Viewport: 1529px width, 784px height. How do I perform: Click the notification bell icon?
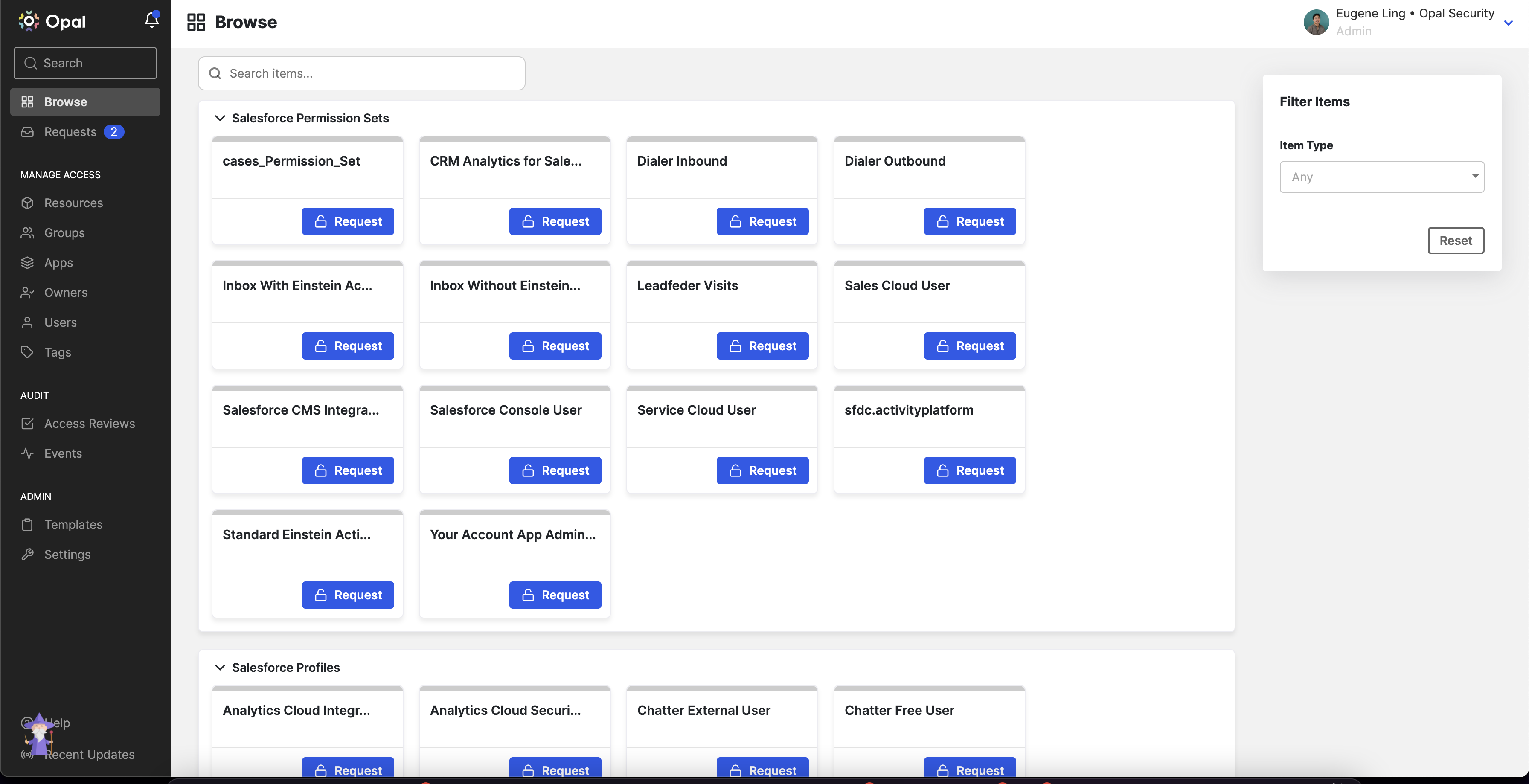151,21
